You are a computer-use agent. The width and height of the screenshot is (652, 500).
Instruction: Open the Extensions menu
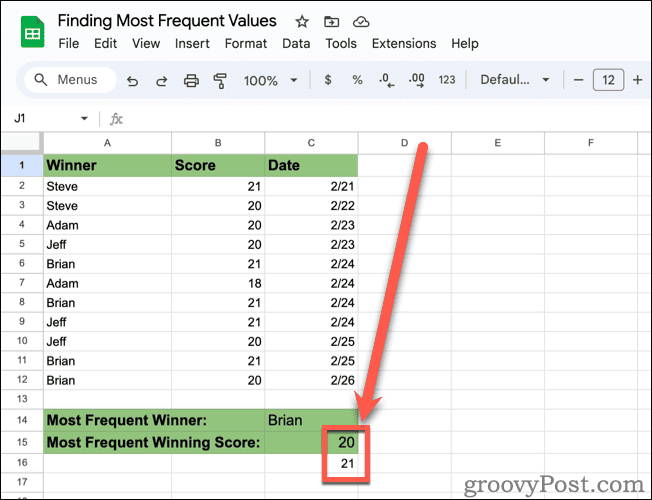pos(404,43)
